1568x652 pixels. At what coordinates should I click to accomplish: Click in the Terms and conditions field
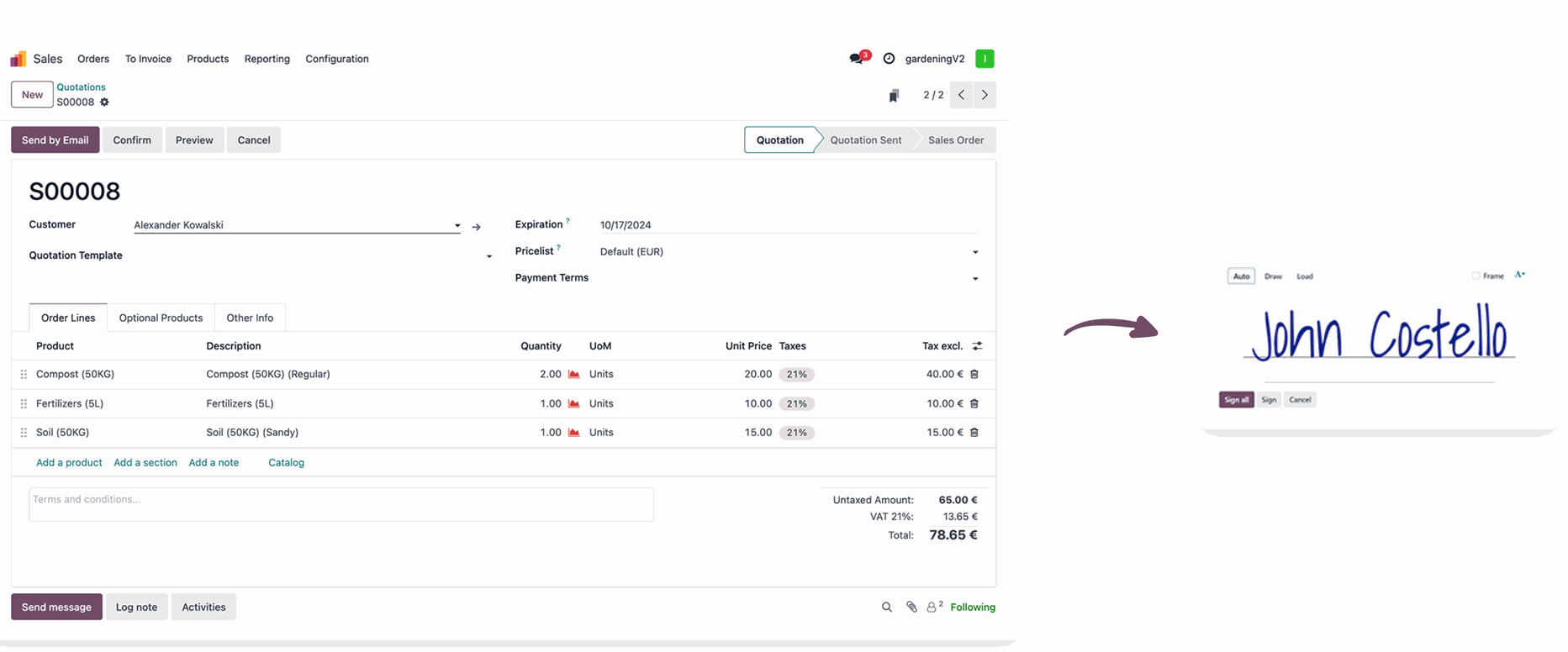(x=341, y=504)
